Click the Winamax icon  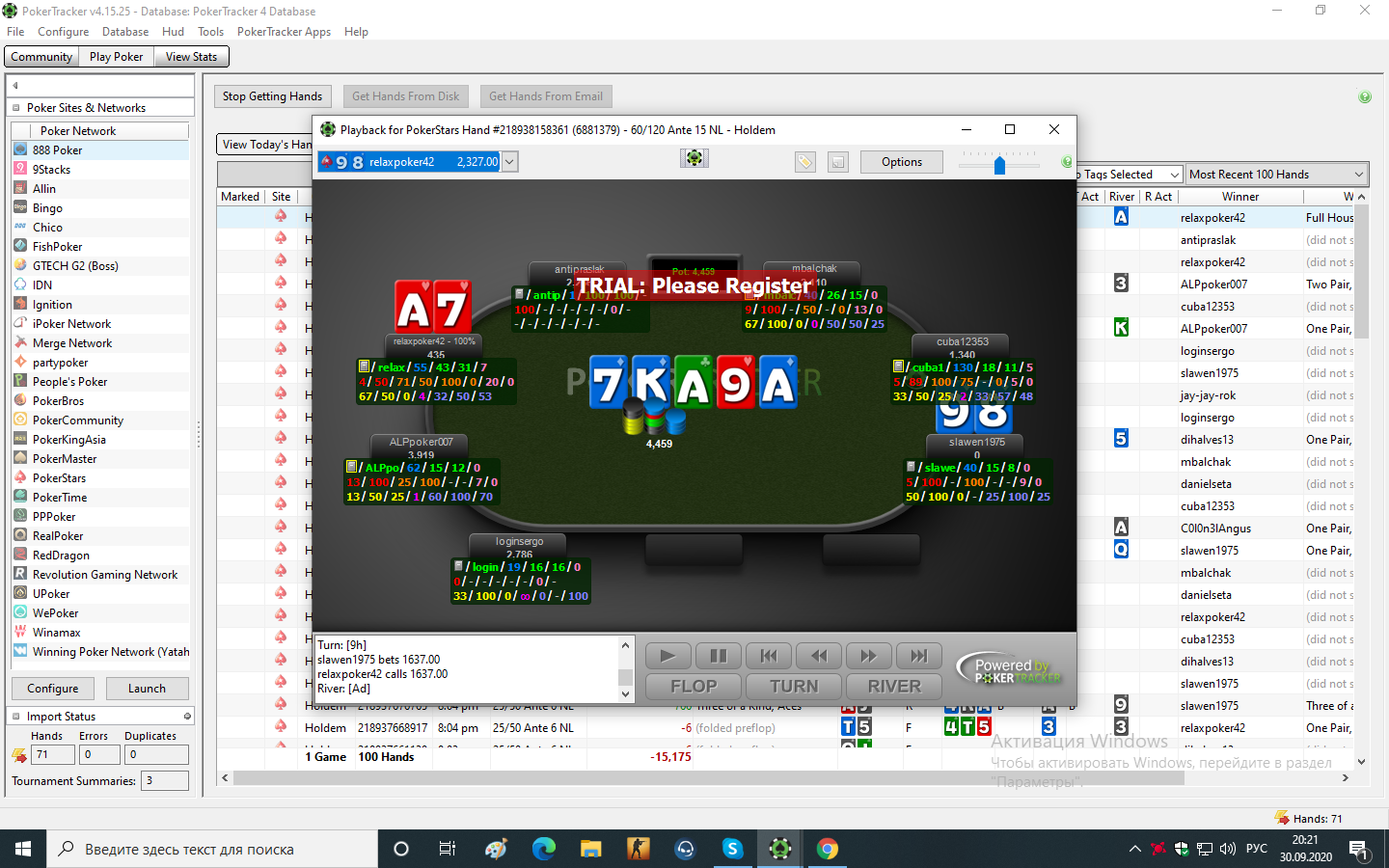pyautogui.click(x=20, y=632)
